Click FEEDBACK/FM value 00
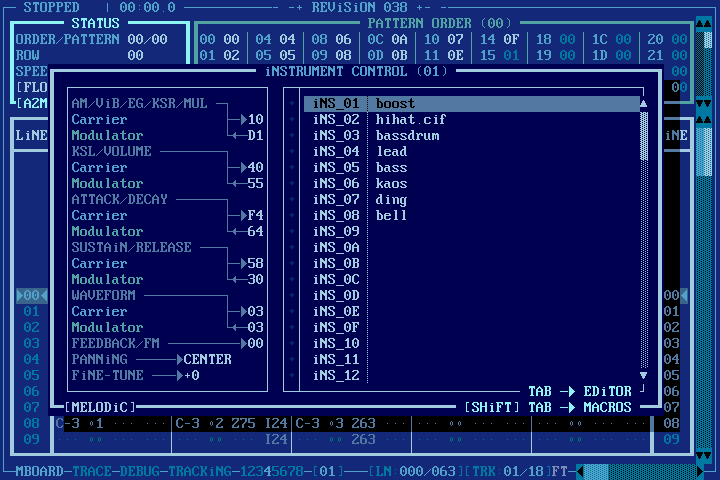This screenshot has width=720, height=480. point(256,344)
